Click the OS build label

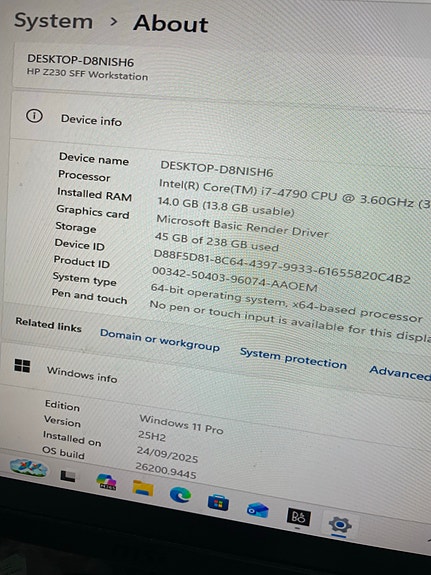[x=63, y=453]
